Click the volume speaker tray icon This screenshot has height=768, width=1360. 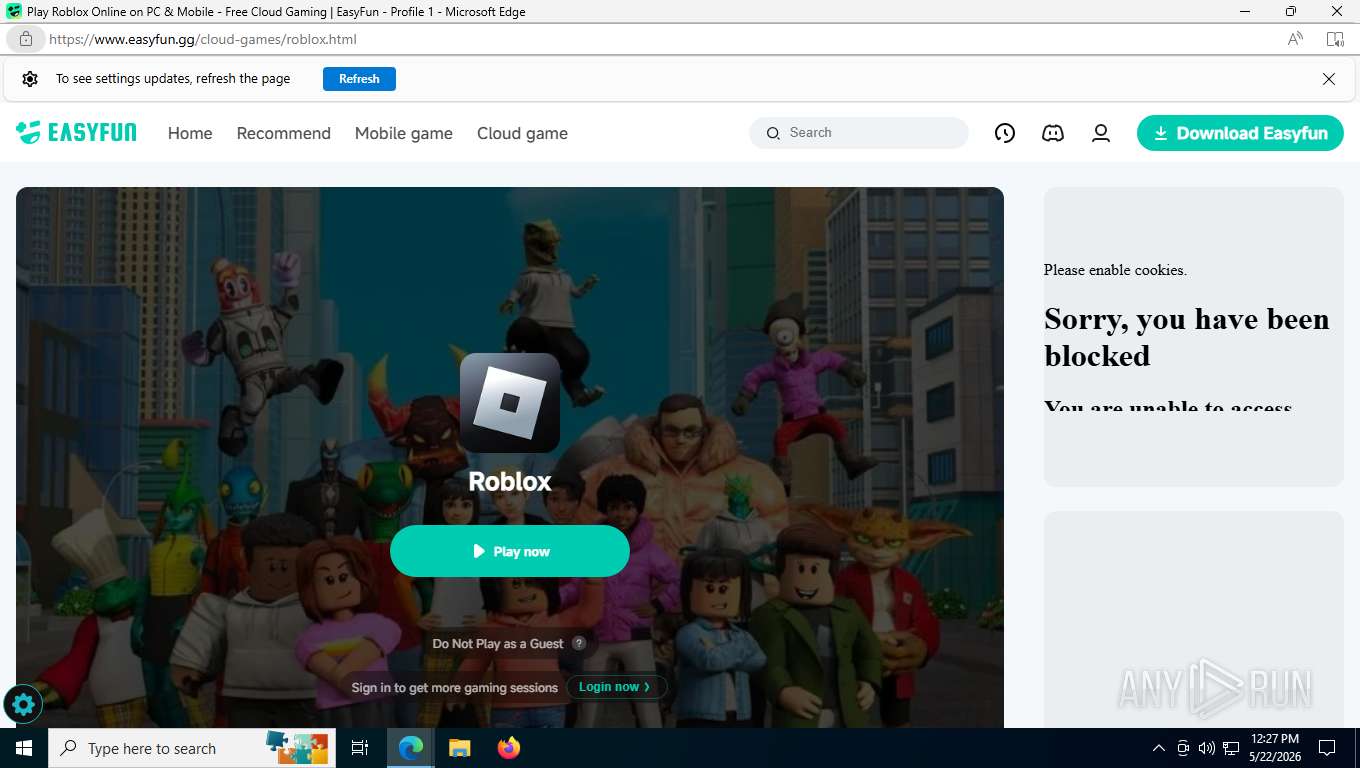pos(1206,748)
